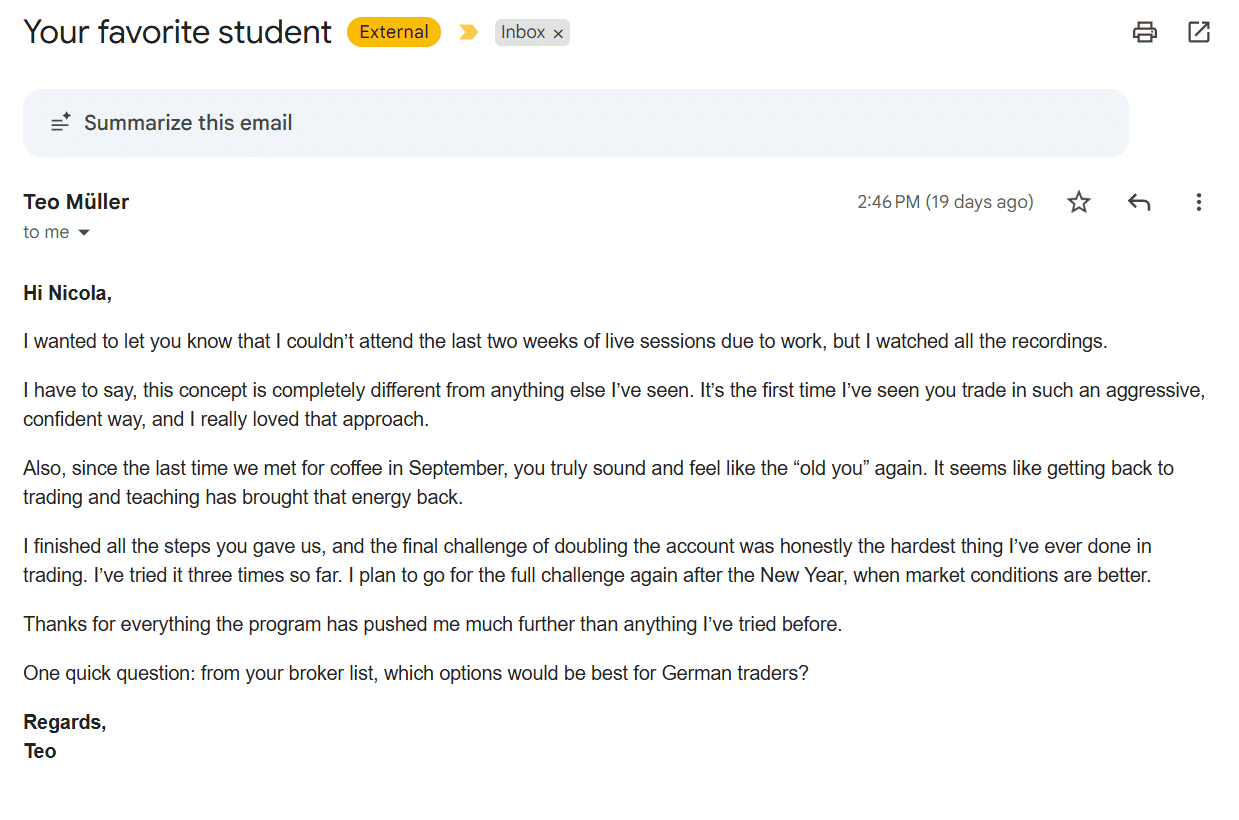Click the subject line "Your favorite student"
This screenshot has height=820, width=1239.
177,32
